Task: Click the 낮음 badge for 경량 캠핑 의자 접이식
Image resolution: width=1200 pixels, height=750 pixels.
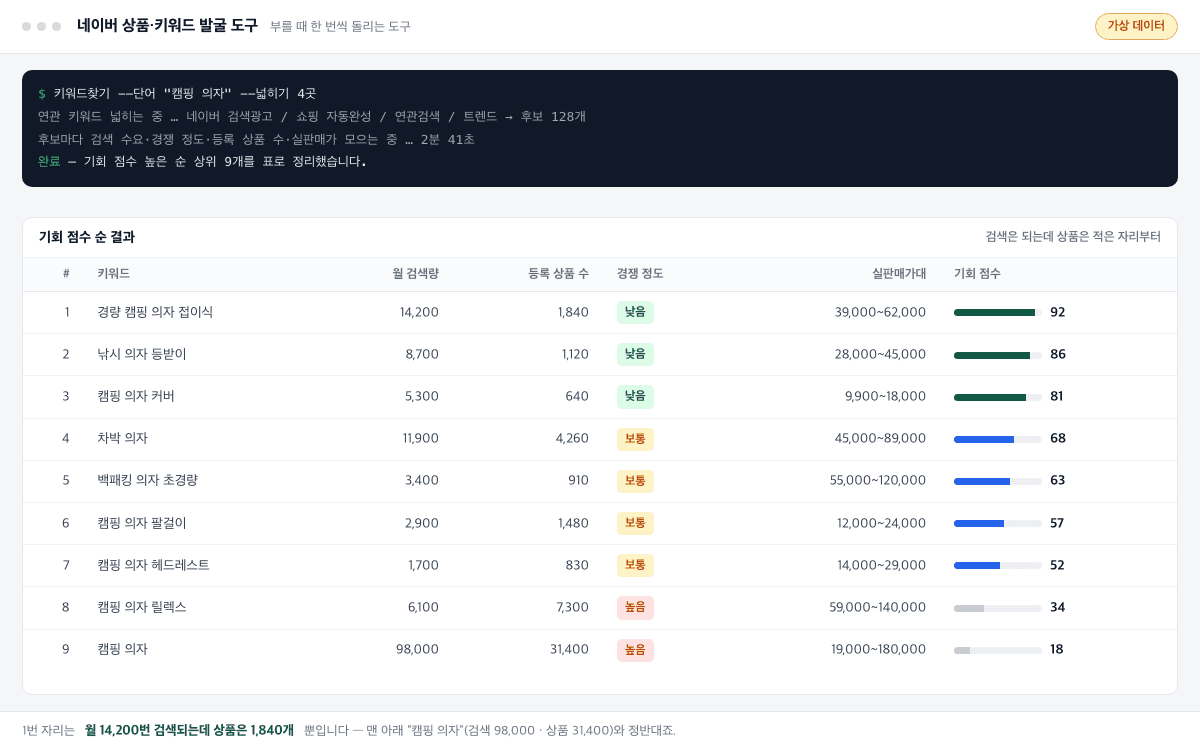Action: (x=635, y=312)
